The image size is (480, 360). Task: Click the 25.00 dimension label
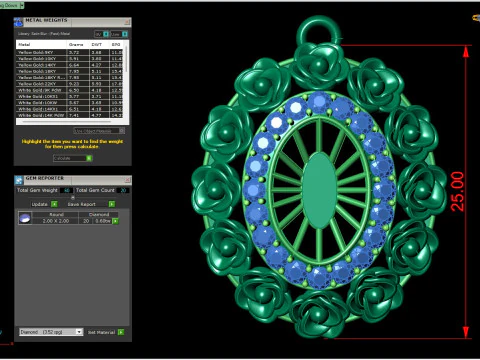(x=457, y=191)
